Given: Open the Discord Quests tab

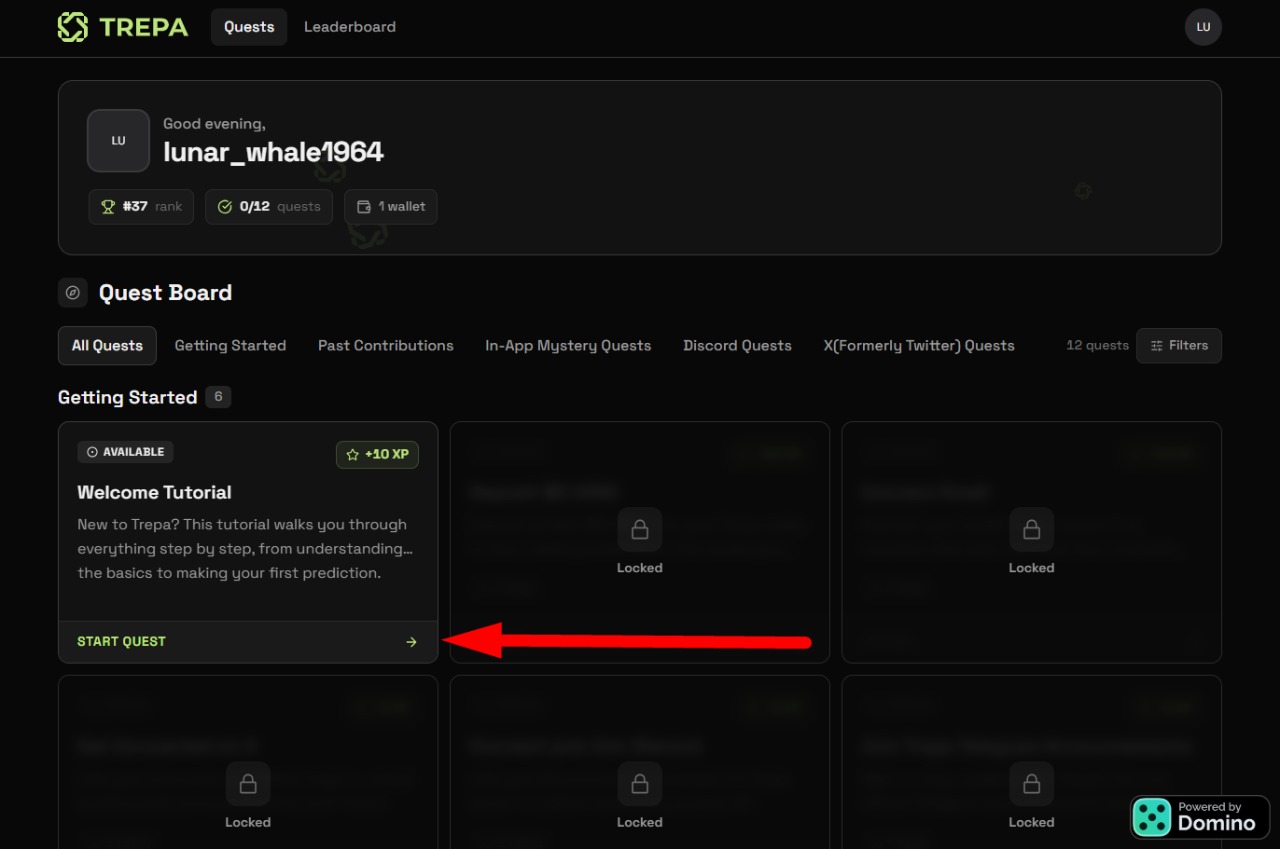Looking at the screenshot, I should pos(737,345).
